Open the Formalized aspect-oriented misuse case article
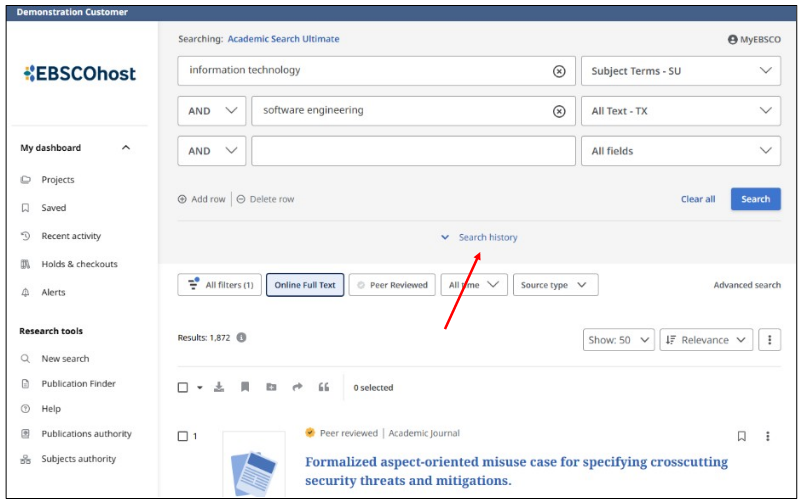Image resolution: width=802 pixels, height=503 pixels. [516, 471]
